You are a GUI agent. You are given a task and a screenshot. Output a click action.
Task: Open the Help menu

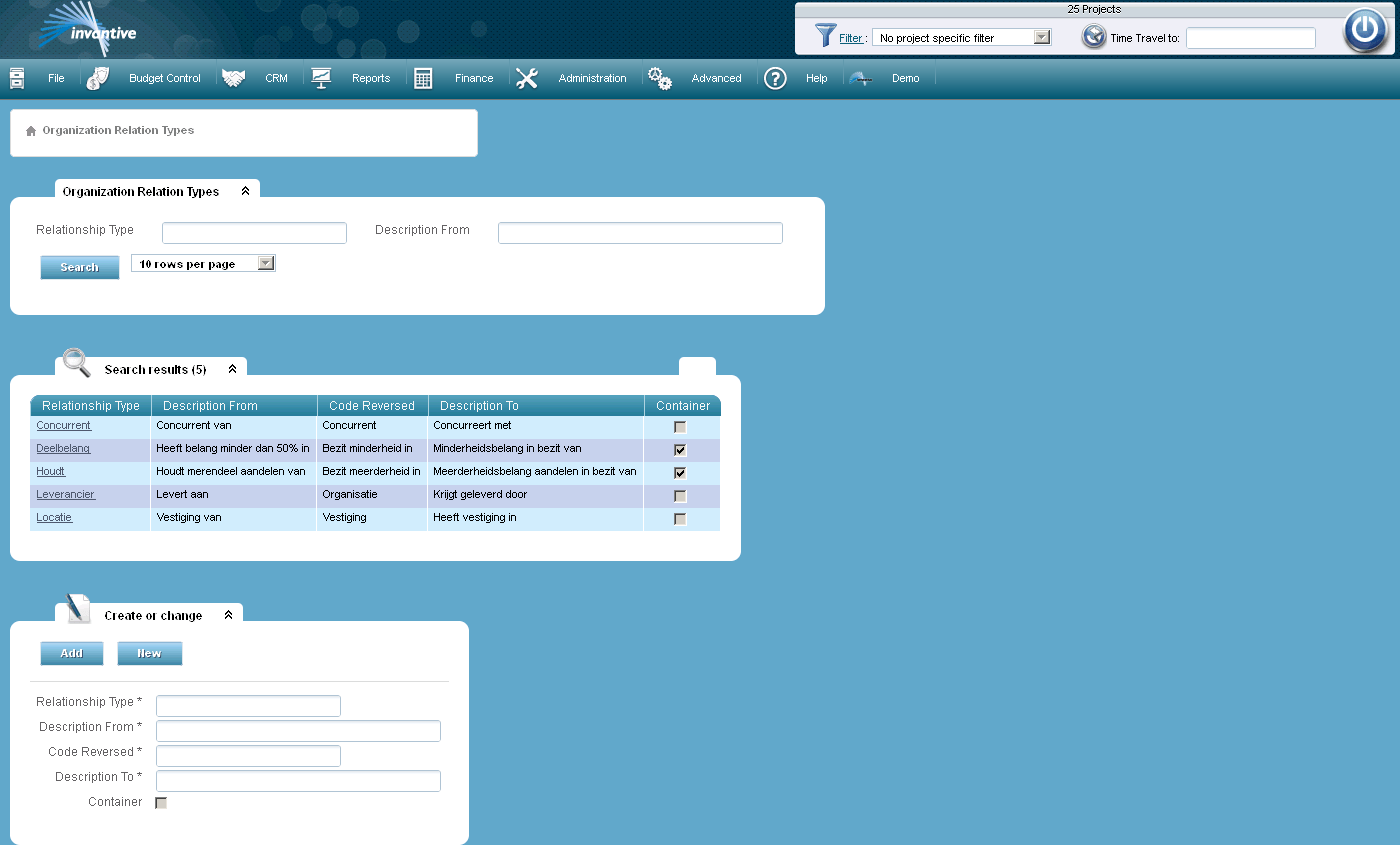pyautogui.click(x=817, y=78)
